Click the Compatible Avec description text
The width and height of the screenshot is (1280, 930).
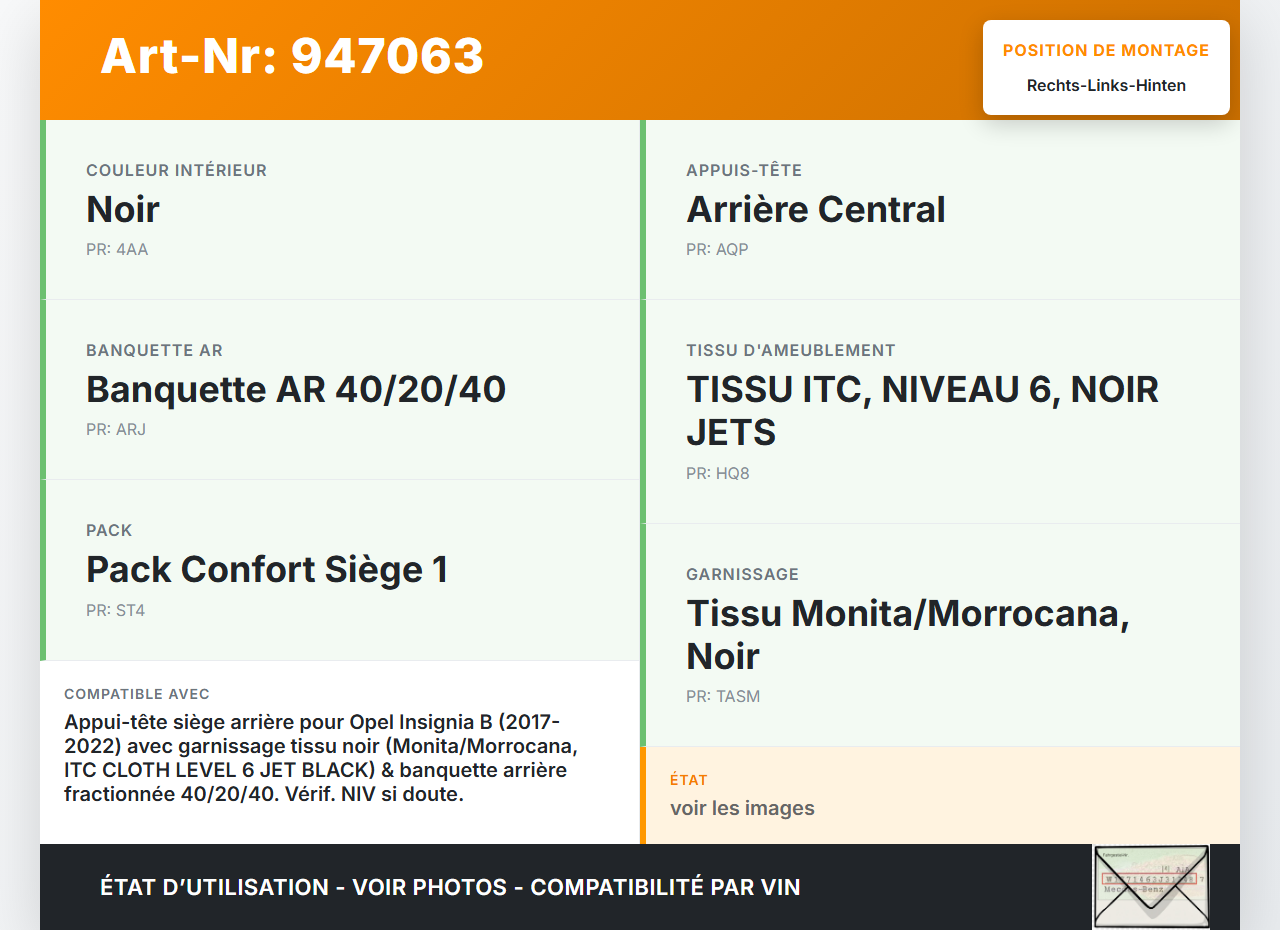tap(320, 758)
